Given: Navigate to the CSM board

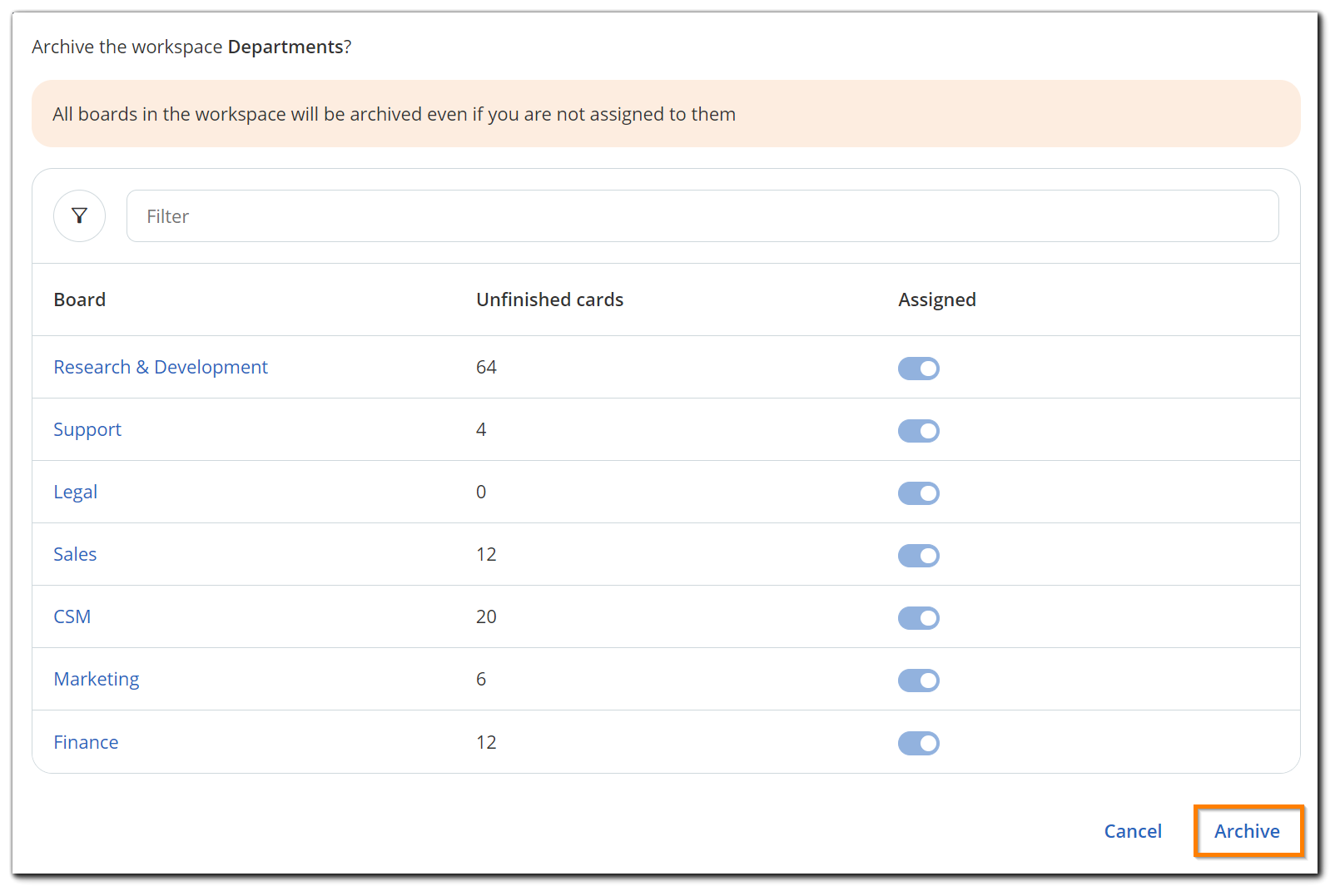Looking at the screenshot, I should pyautogui.click(x=72, y=616).
